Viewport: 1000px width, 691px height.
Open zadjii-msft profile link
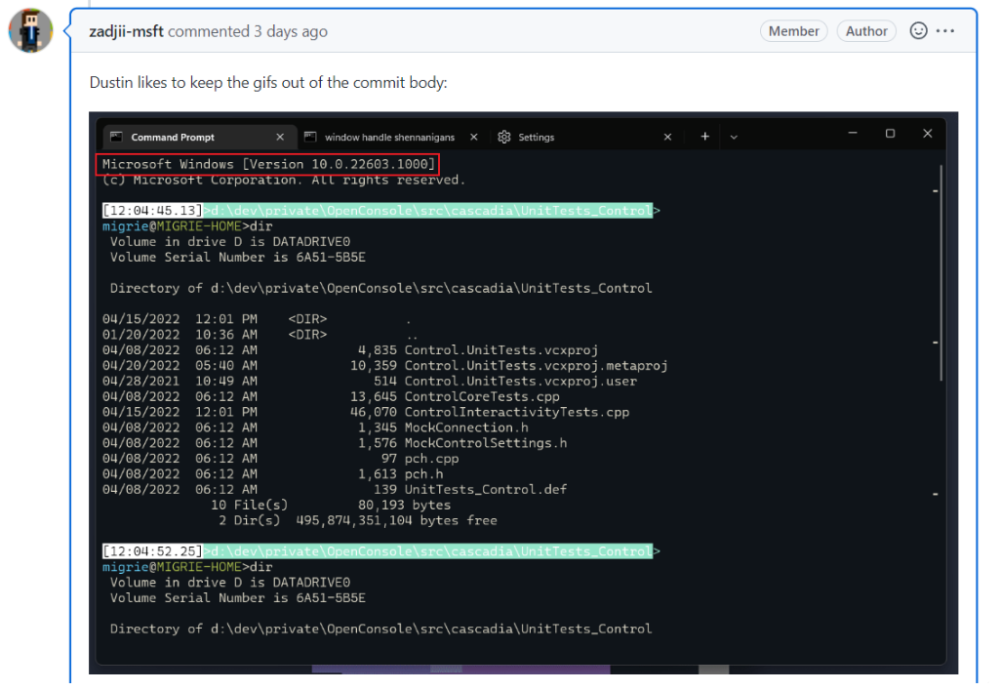click(126, 31)
